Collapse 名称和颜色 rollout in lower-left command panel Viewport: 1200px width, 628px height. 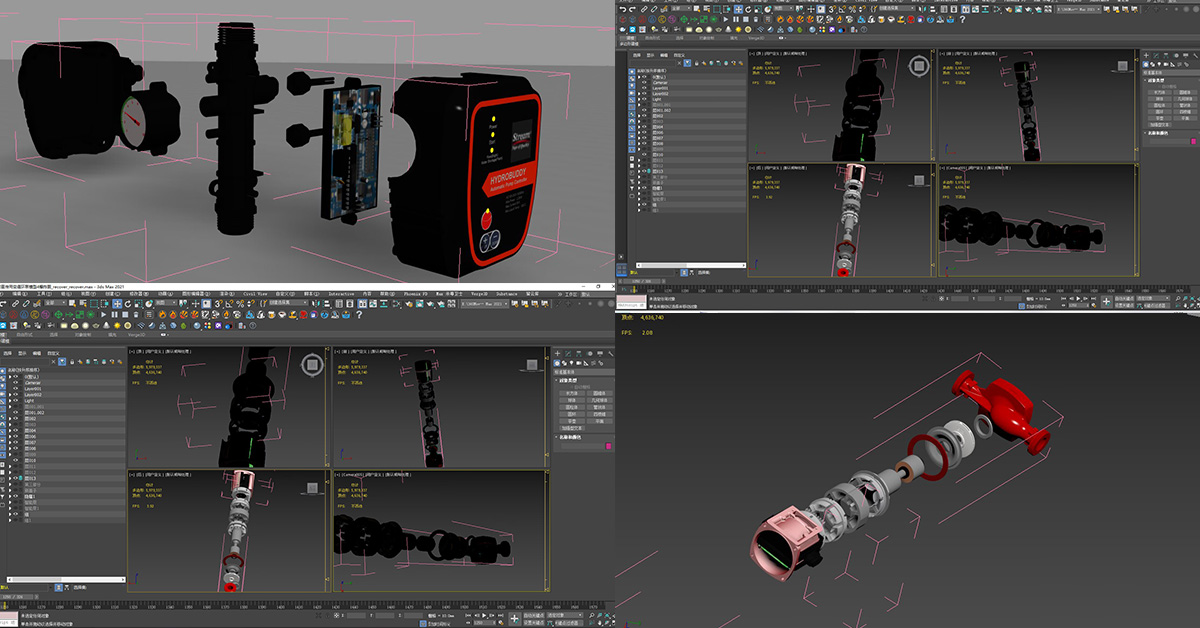[x=568, y=437]
